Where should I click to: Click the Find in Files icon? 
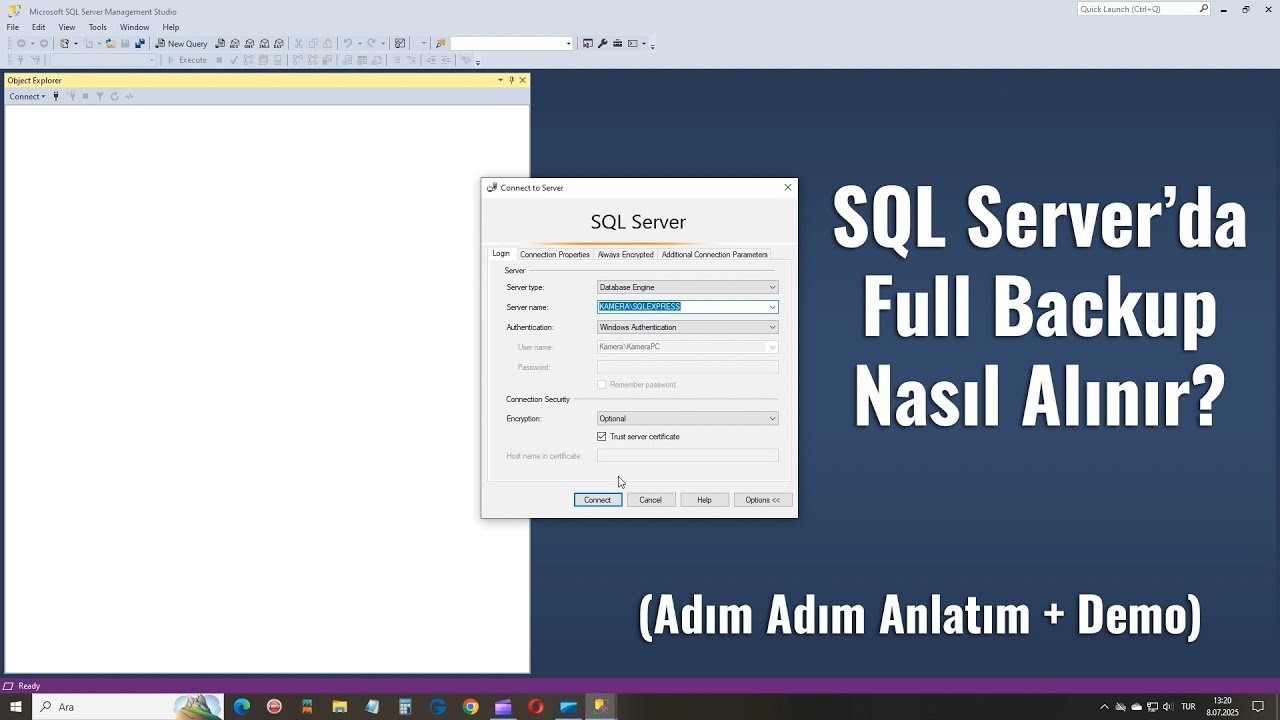pyautogui.click(x=440, y=44)
